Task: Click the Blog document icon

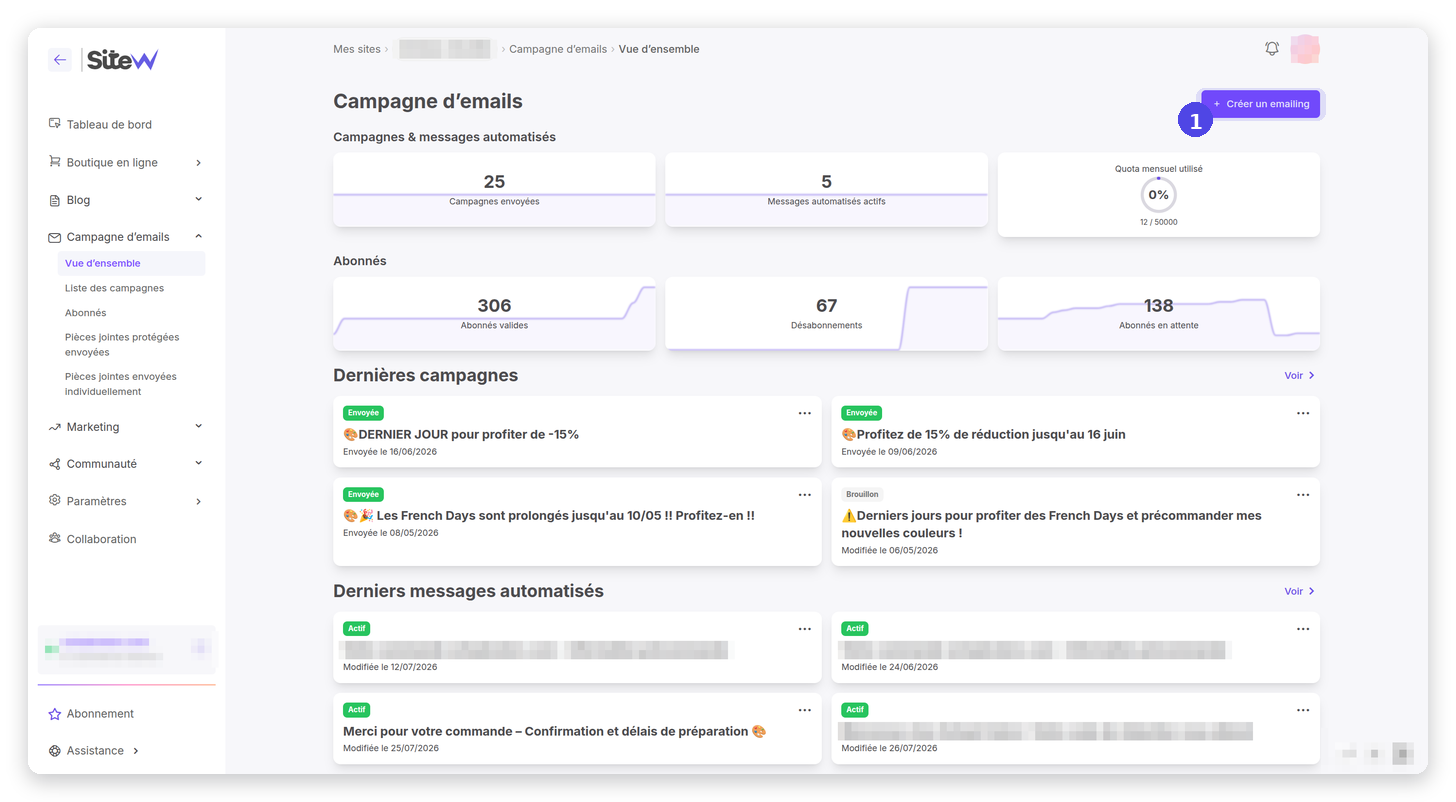Action: 55,200
